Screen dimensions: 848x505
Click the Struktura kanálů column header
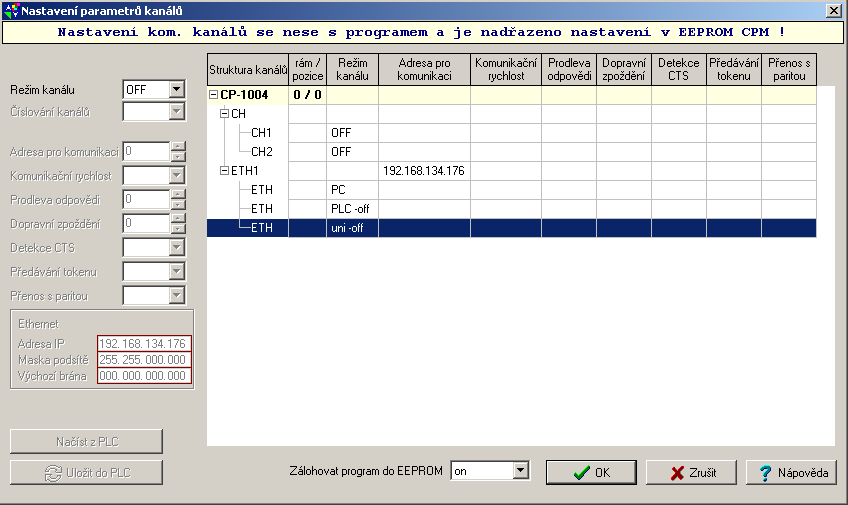tap(248, 69)
